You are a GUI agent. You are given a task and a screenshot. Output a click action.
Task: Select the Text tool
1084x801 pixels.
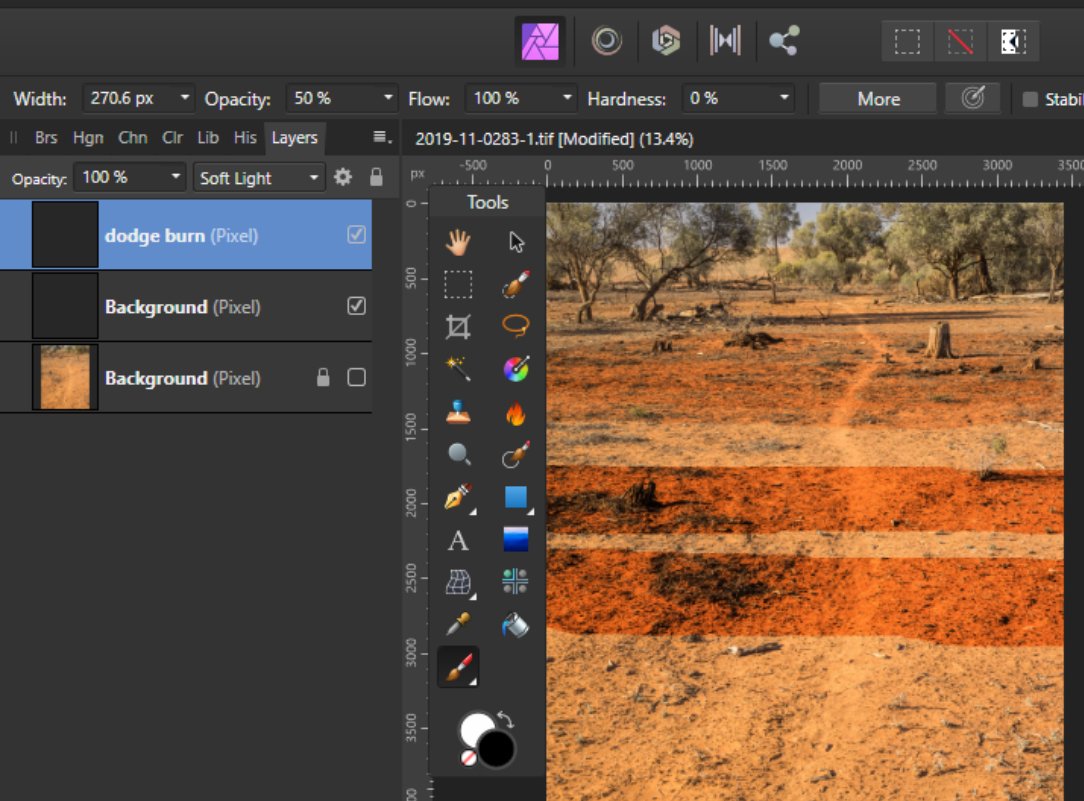pyautogui.click(x=458, y=540)
